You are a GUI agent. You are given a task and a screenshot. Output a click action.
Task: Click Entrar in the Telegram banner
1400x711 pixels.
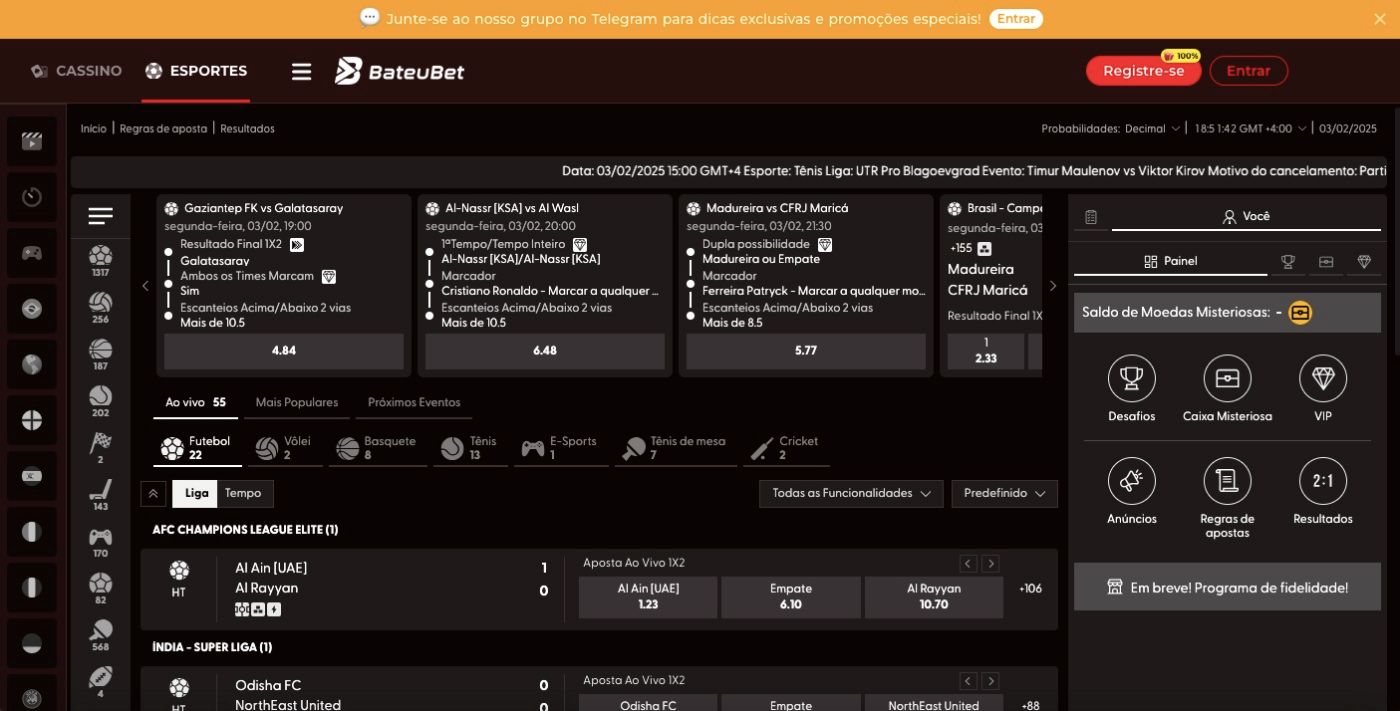pyautogui.click(x=1016, y=19)
